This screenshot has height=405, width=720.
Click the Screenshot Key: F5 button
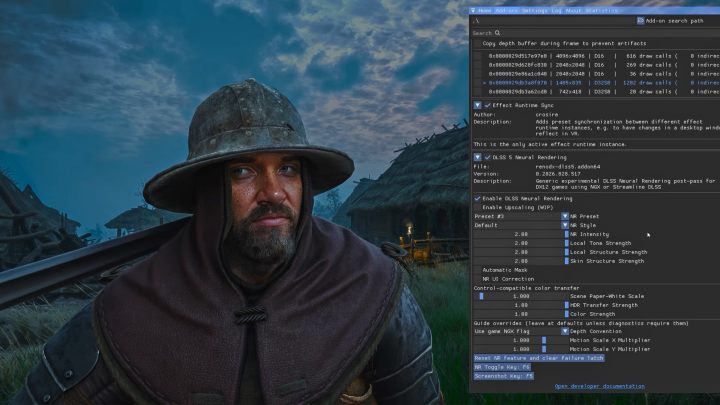point(504,376)
